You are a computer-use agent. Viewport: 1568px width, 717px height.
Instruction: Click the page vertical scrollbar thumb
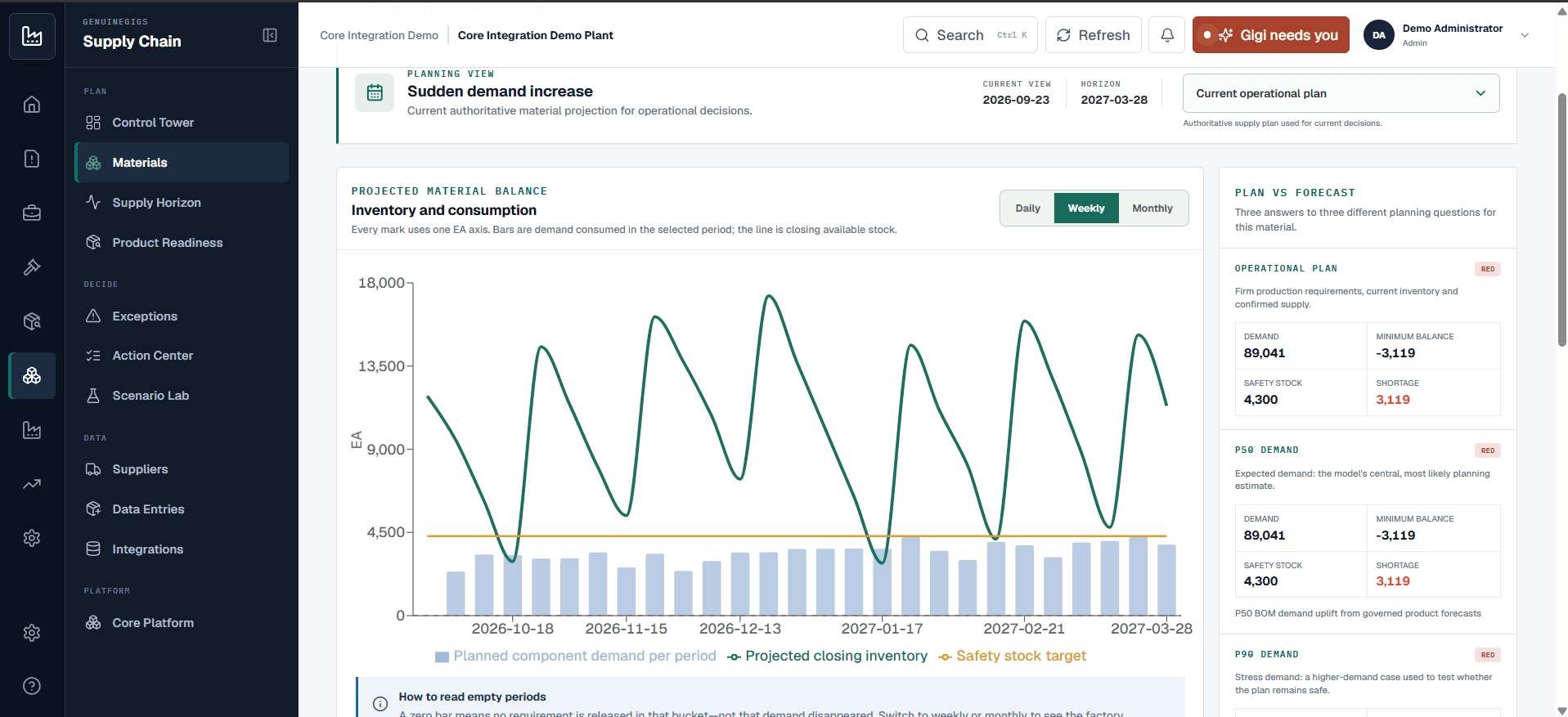pyautogui.click(x=1561, y=219)
